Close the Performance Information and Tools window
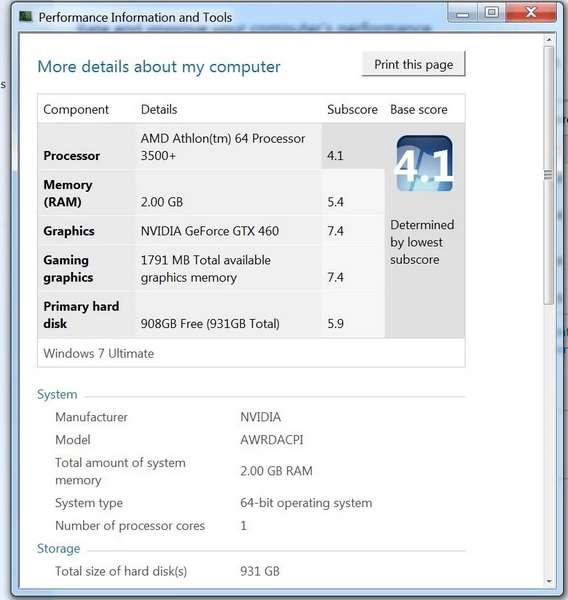The height and width of the screenshot is (600, 568). tap(531, 13)
